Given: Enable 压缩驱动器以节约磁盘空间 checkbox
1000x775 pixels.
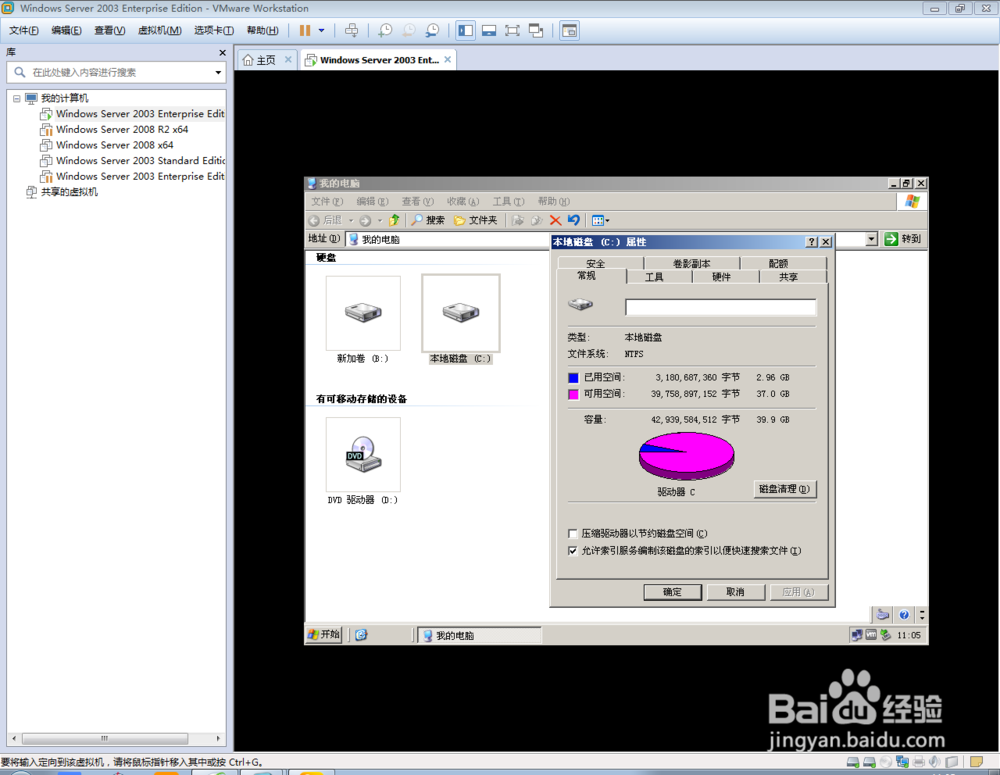Looking at the screenshot, I should (x=573, y=534).
